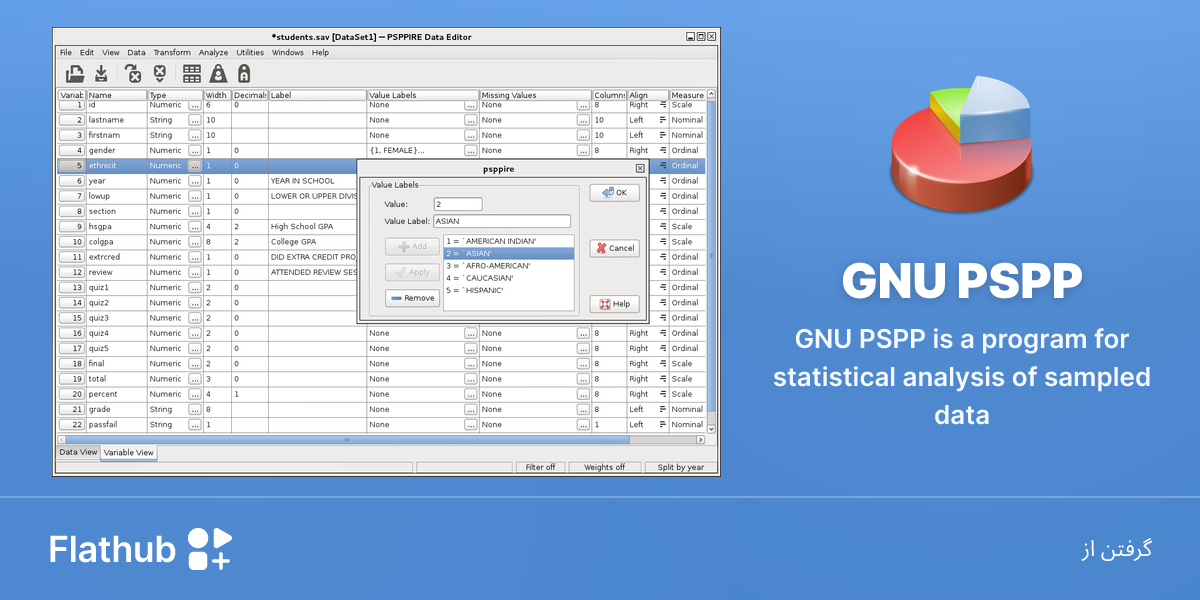Select '5 = HISPANIC' in the labels list

click(509, 290)
